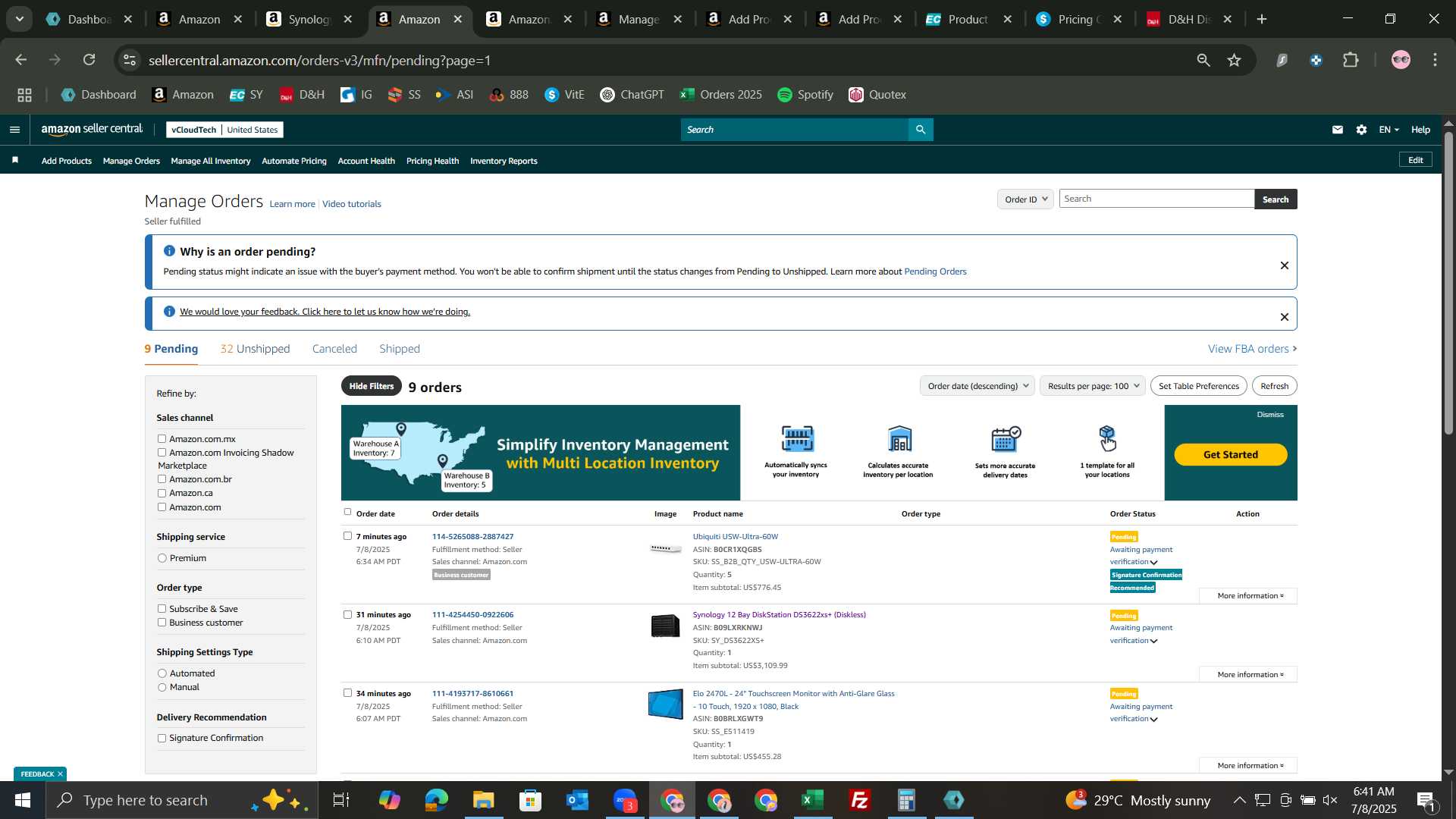Viewport: 1456px width, 819px height.
Task: Open Task View on the taskbar
Action: pyautogui.click(x=341, y=800)
